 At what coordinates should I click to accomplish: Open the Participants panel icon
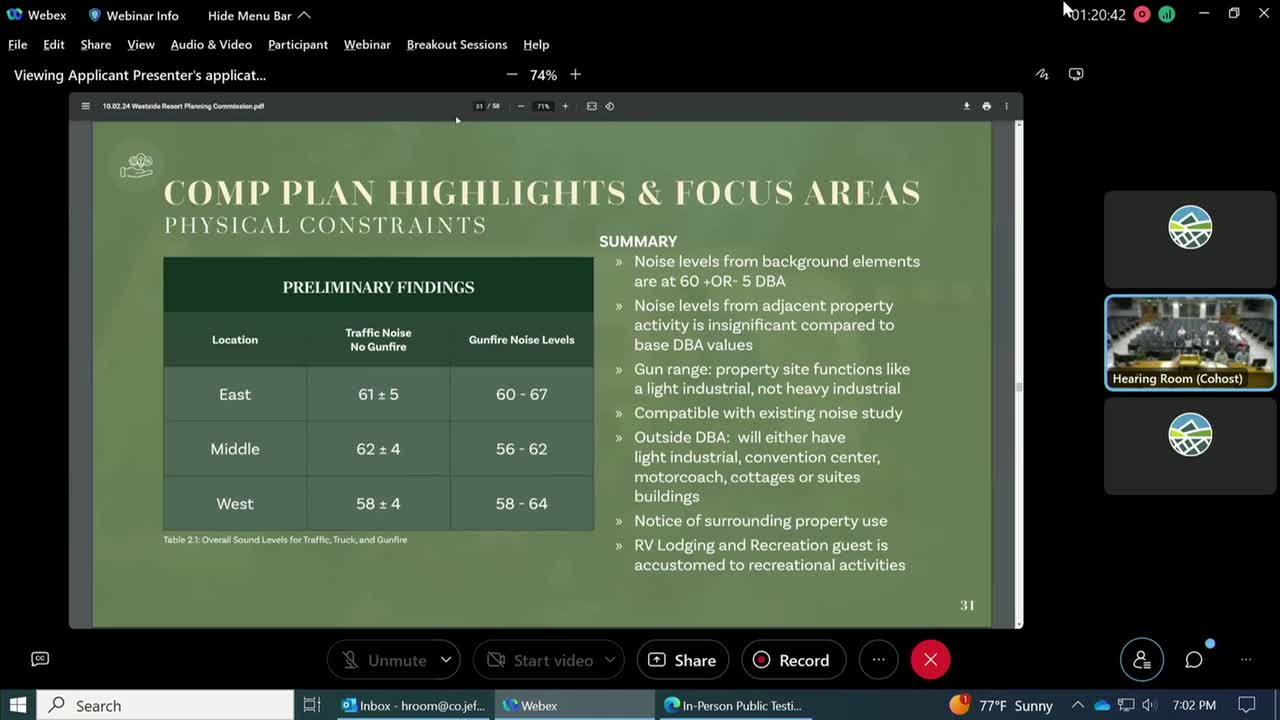coord(1141,660)
